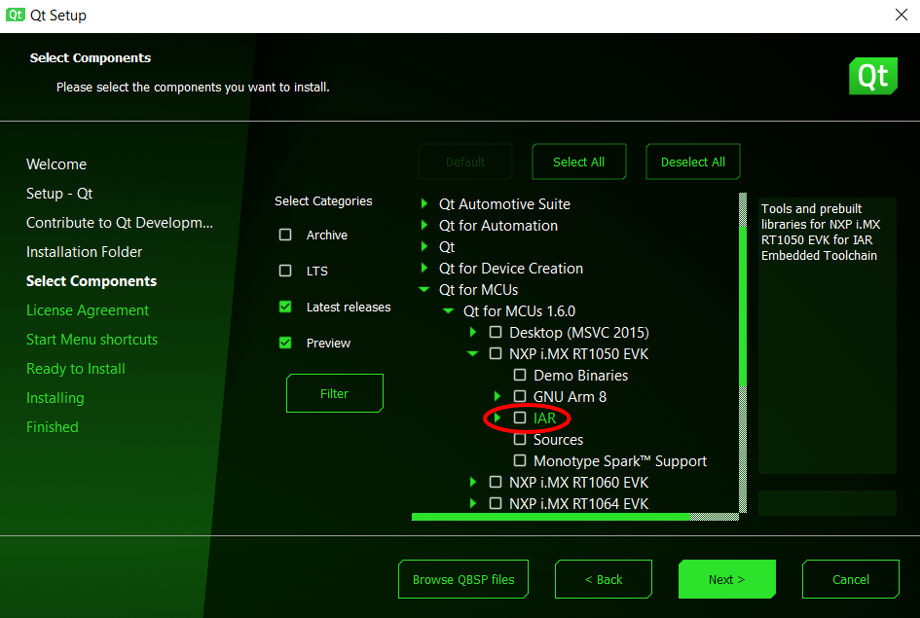Viewport: 920px width, 618px height.
Task: Tick the Demo Binaries checkbox
Action: click(520, 375)
